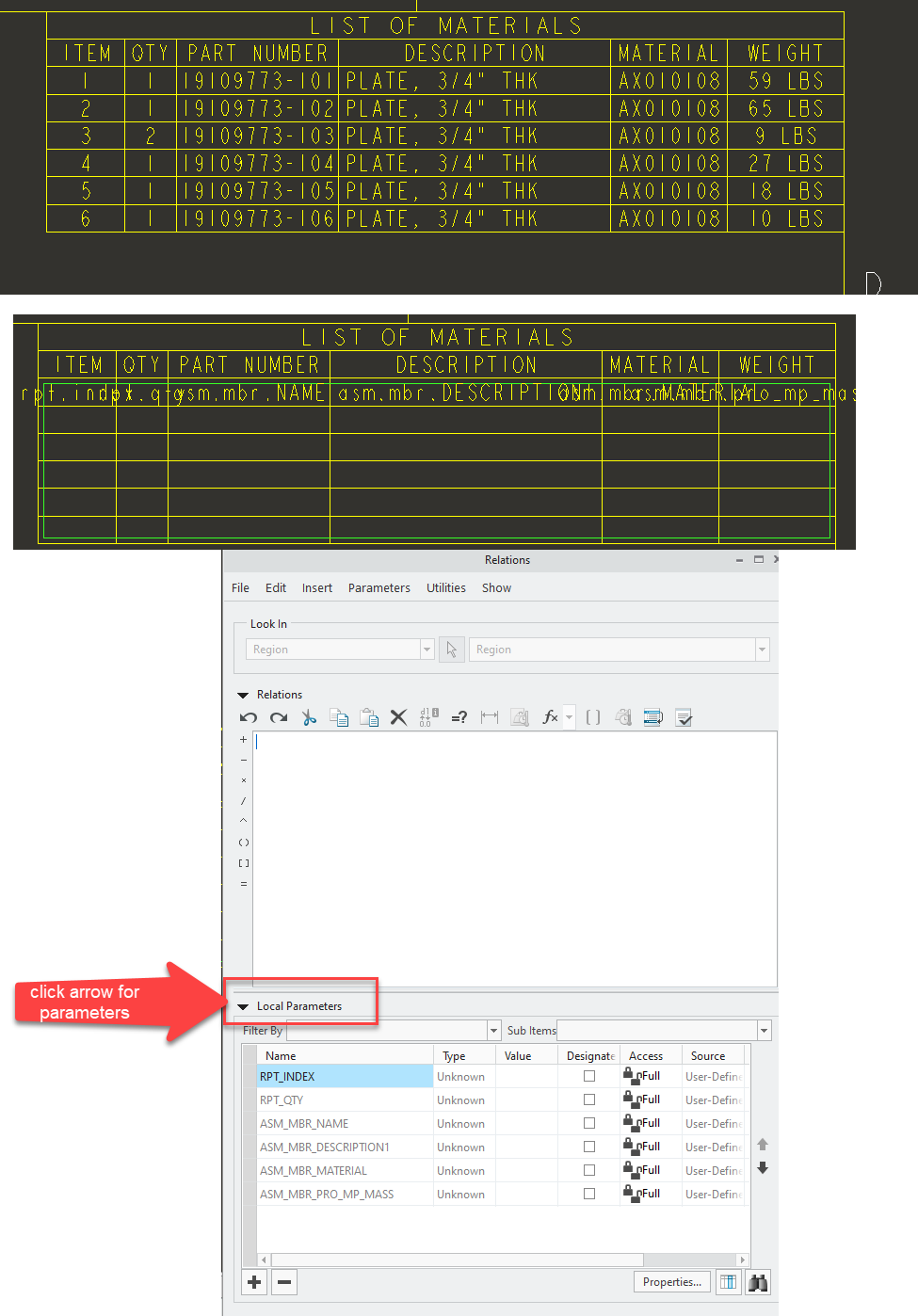Open the parameter search binoculars tool
Viewport: 918px width, 1316px height.
[x=758, y=1281]
